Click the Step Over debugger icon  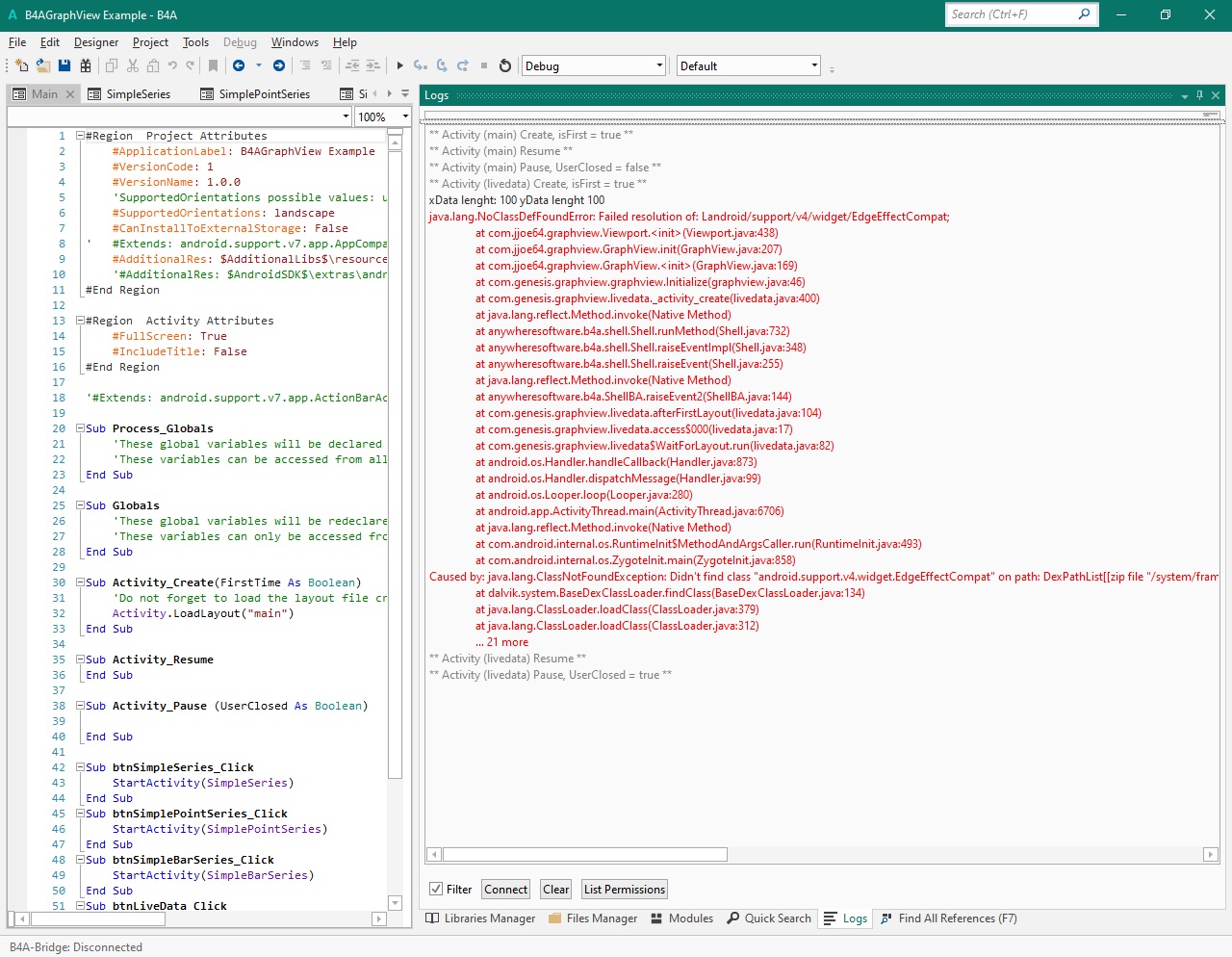point(442,65)
